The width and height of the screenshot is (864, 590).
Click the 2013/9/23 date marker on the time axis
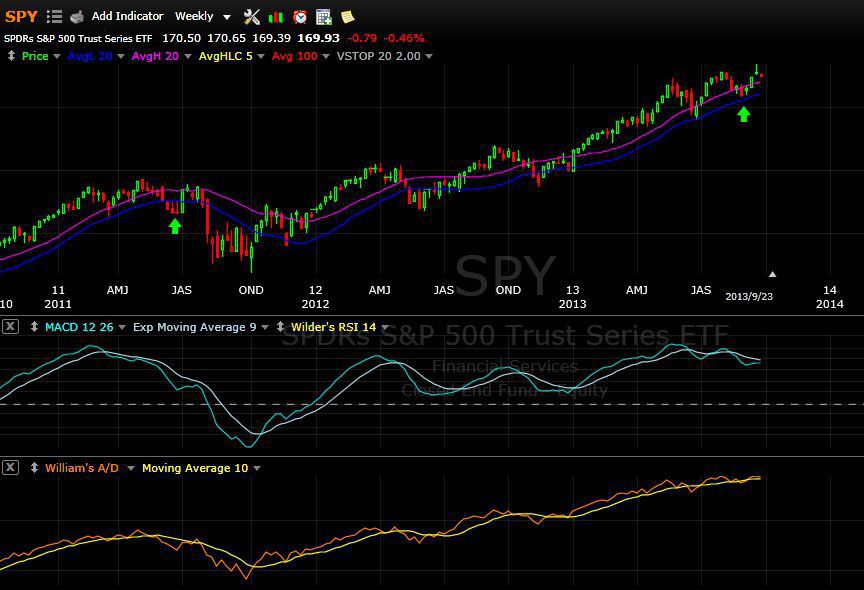pos(749,296)
